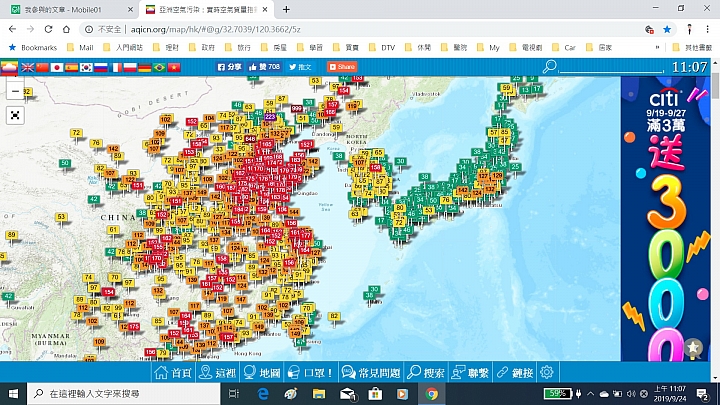Open the Mail bookmark folder

pos(80,47)
